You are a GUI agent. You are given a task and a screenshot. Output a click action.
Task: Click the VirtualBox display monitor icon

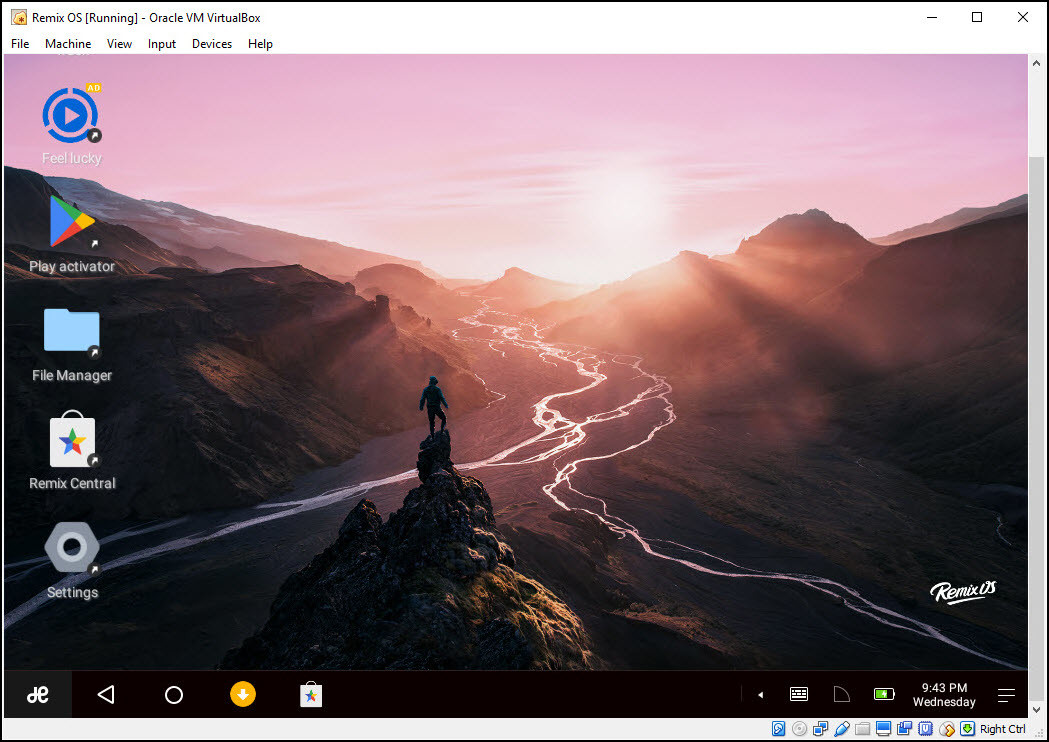[x=883, y=729]
